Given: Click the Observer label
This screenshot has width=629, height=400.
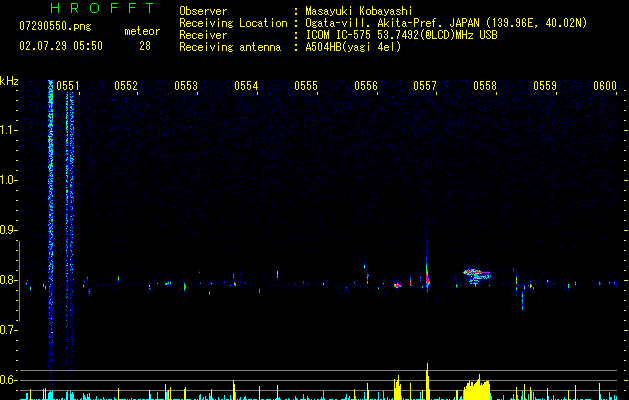Looking at the screenshot, I should tap(203, 11).
